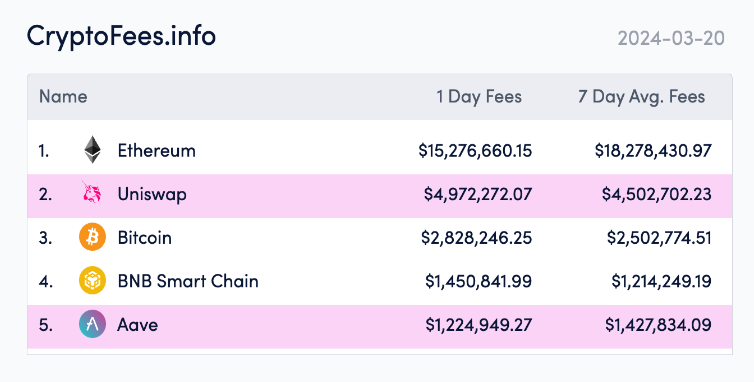The image size is (754, 382).
Task: Click the Aave ghost logo icon
Action: (92, 324)
